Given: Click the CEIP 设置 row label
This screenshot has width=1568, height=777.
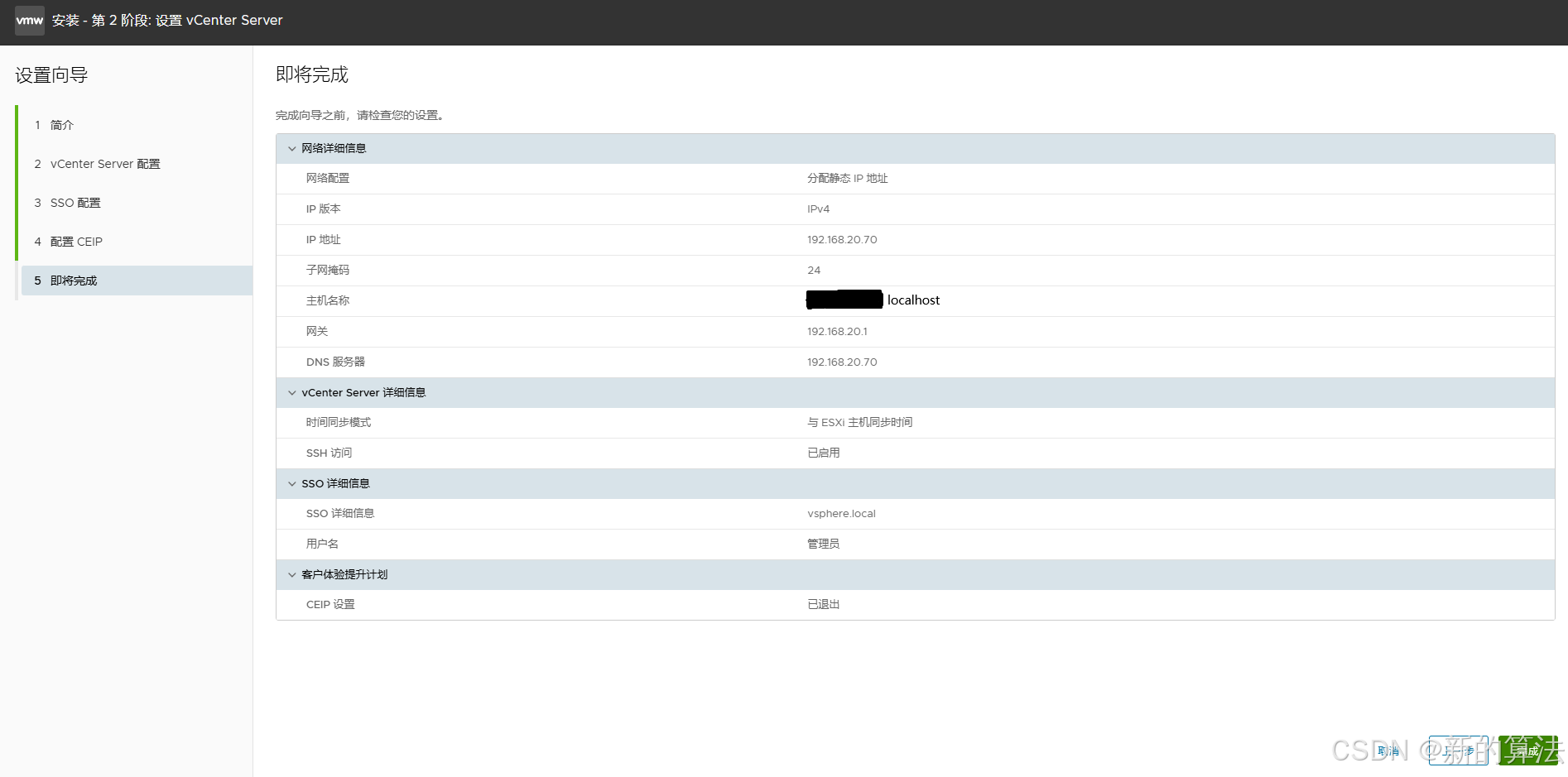Looking at the screenshot, I should click(330, 605).
